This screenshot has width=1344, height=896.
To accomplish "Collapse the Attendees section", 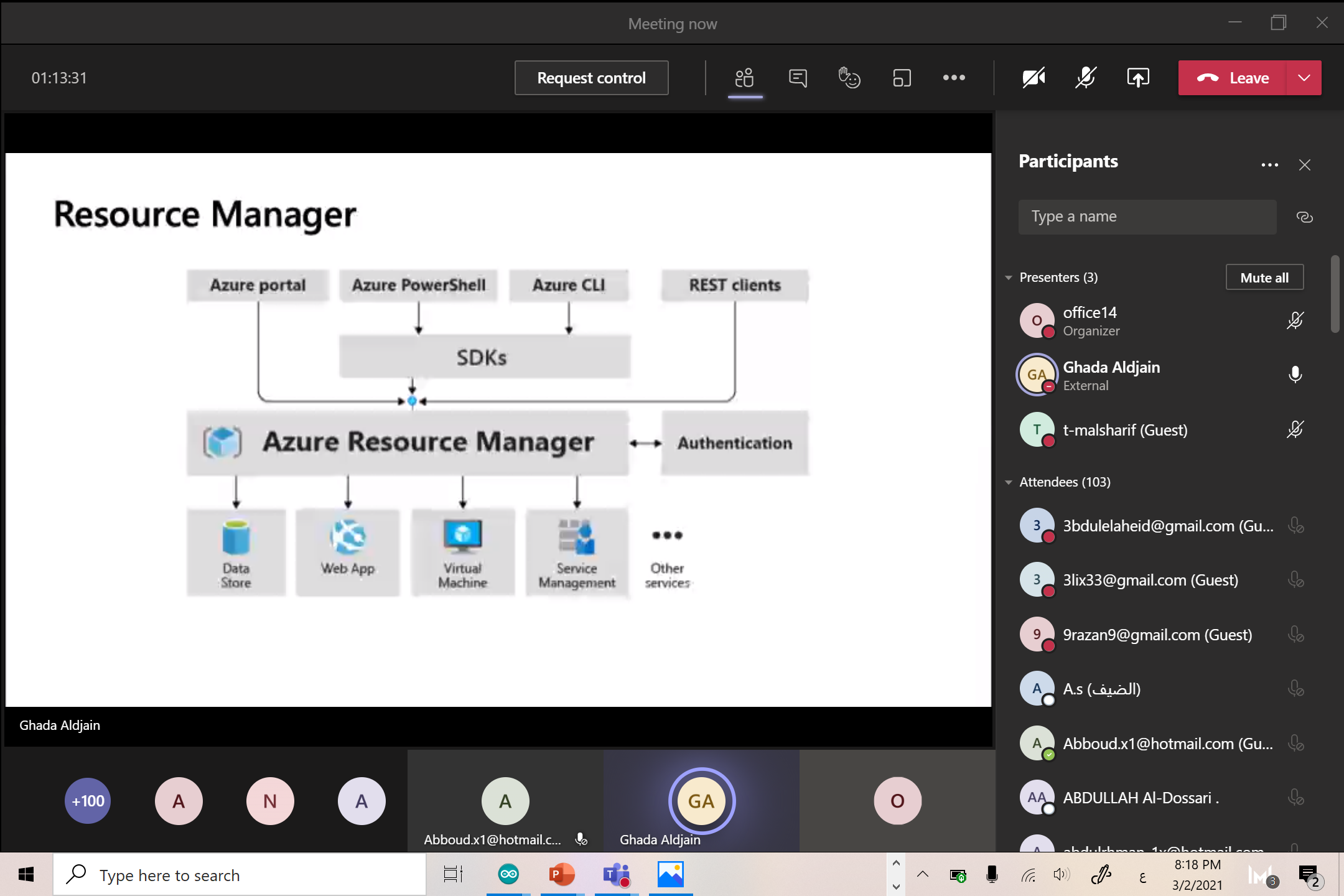I will (x=1009, y=482).
